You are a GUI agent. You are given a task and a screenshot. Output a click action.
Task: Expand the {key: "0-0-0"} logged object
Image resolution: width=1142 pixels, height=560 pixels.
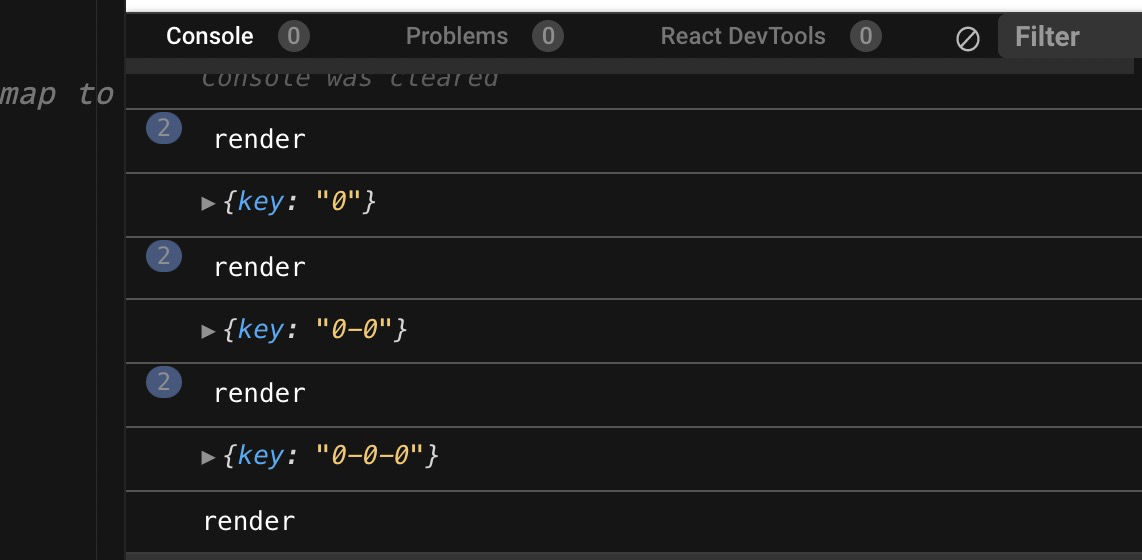209,457
